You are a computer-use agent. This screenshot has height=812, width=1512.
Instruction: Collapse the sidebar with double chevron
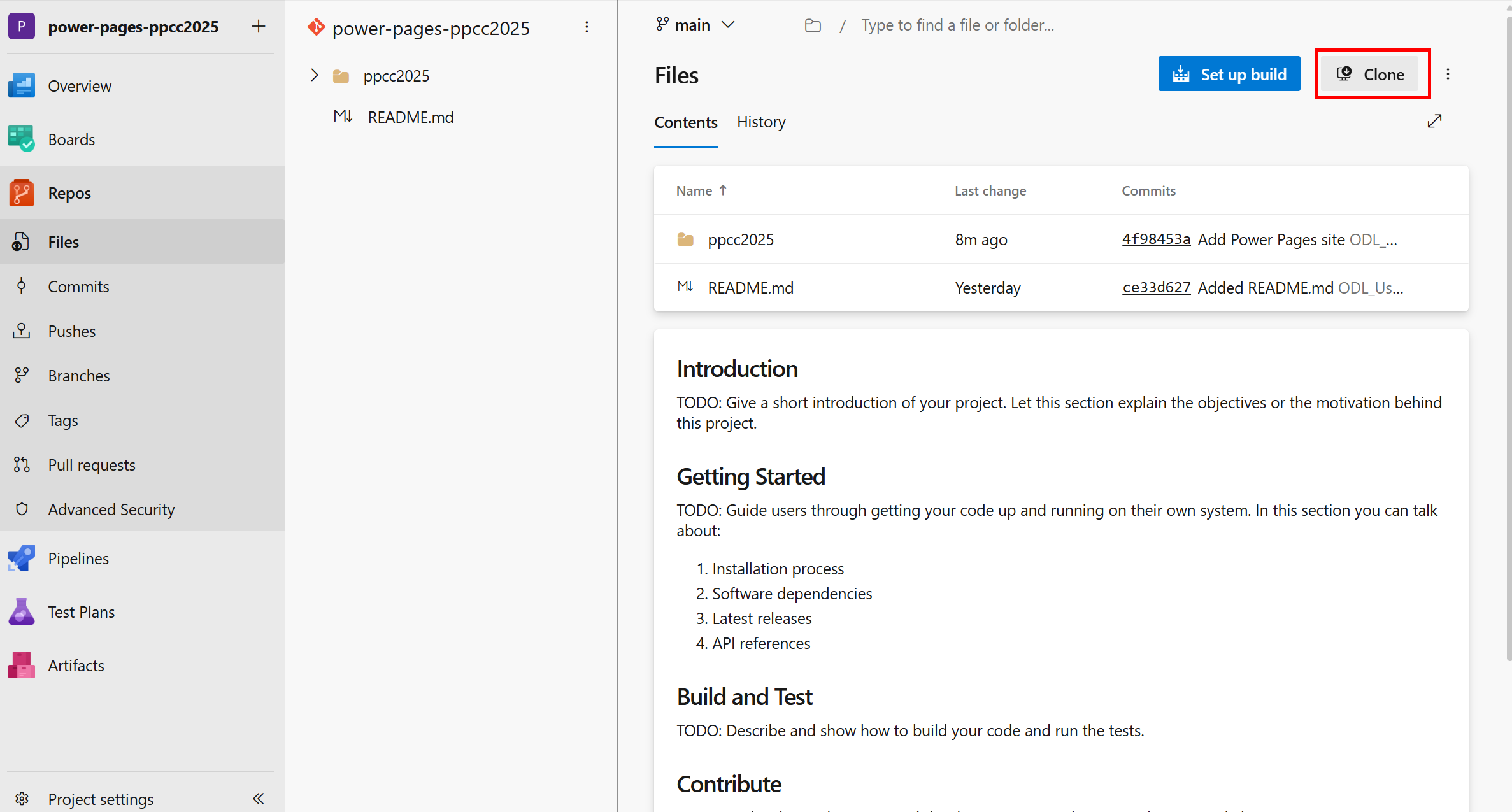258,799
